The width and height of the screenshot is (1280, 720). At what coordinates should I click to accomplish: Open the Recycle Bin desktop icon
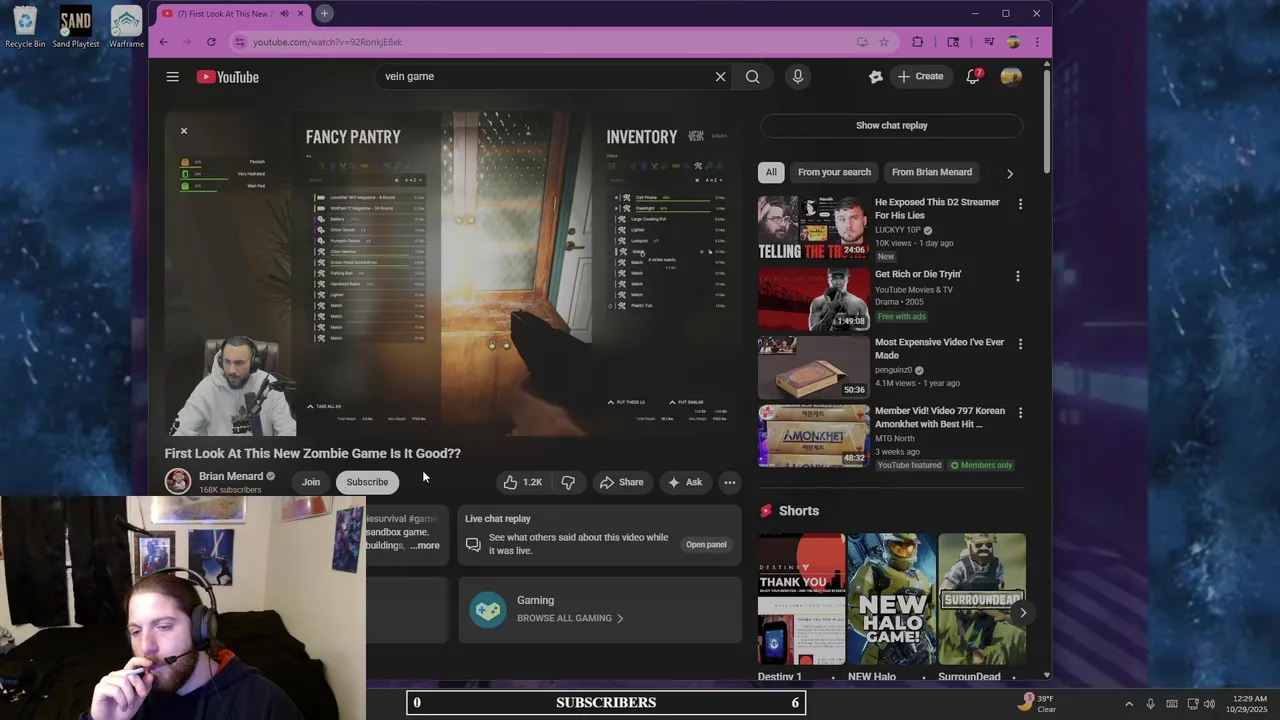(25, 27)
